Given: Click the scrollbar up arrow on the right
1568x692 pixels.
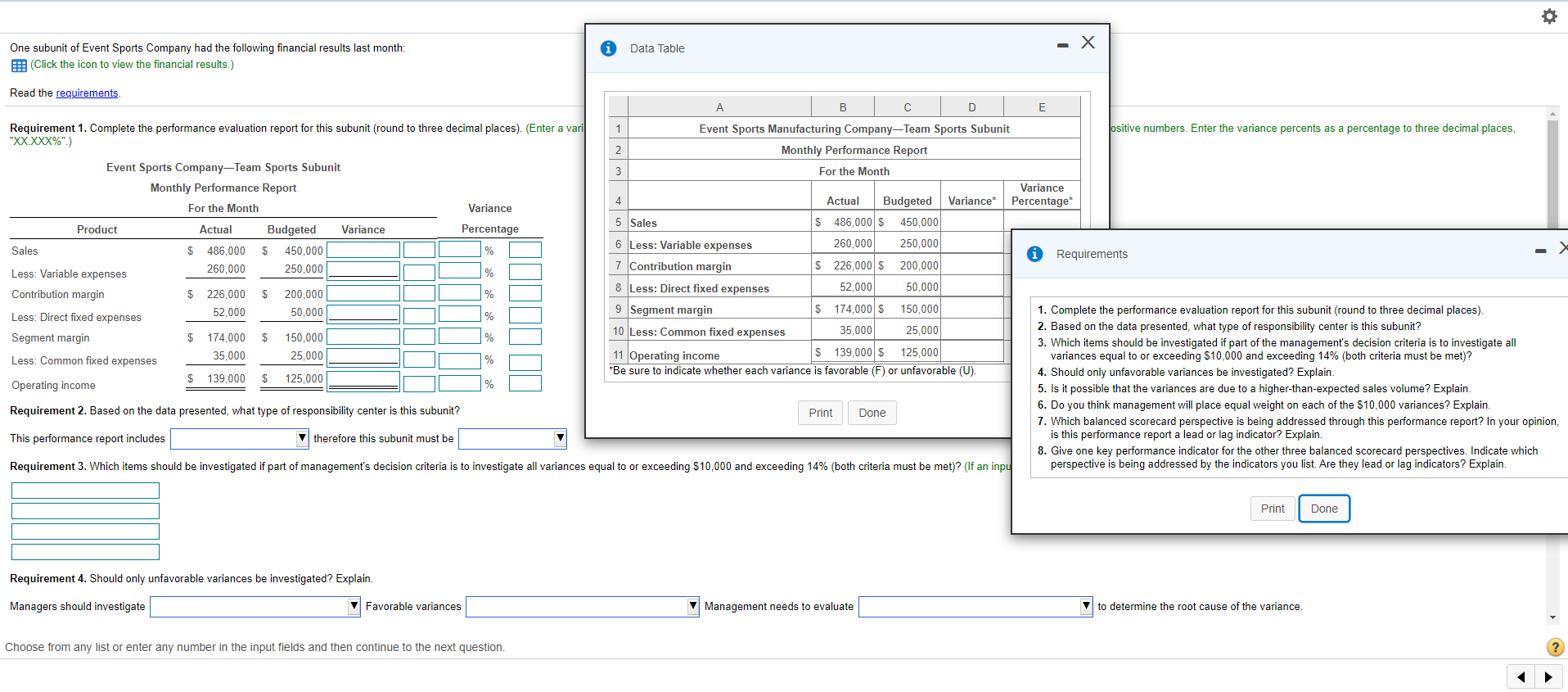Looking at the screenshot, I should coord(1552,114).
